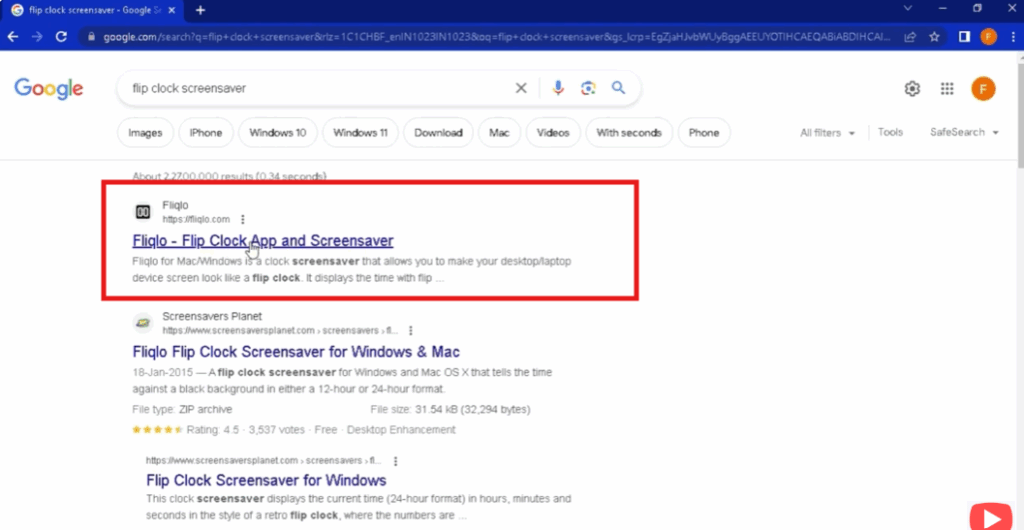
Task: Open a new browser tab
Action: click(200, 10)
